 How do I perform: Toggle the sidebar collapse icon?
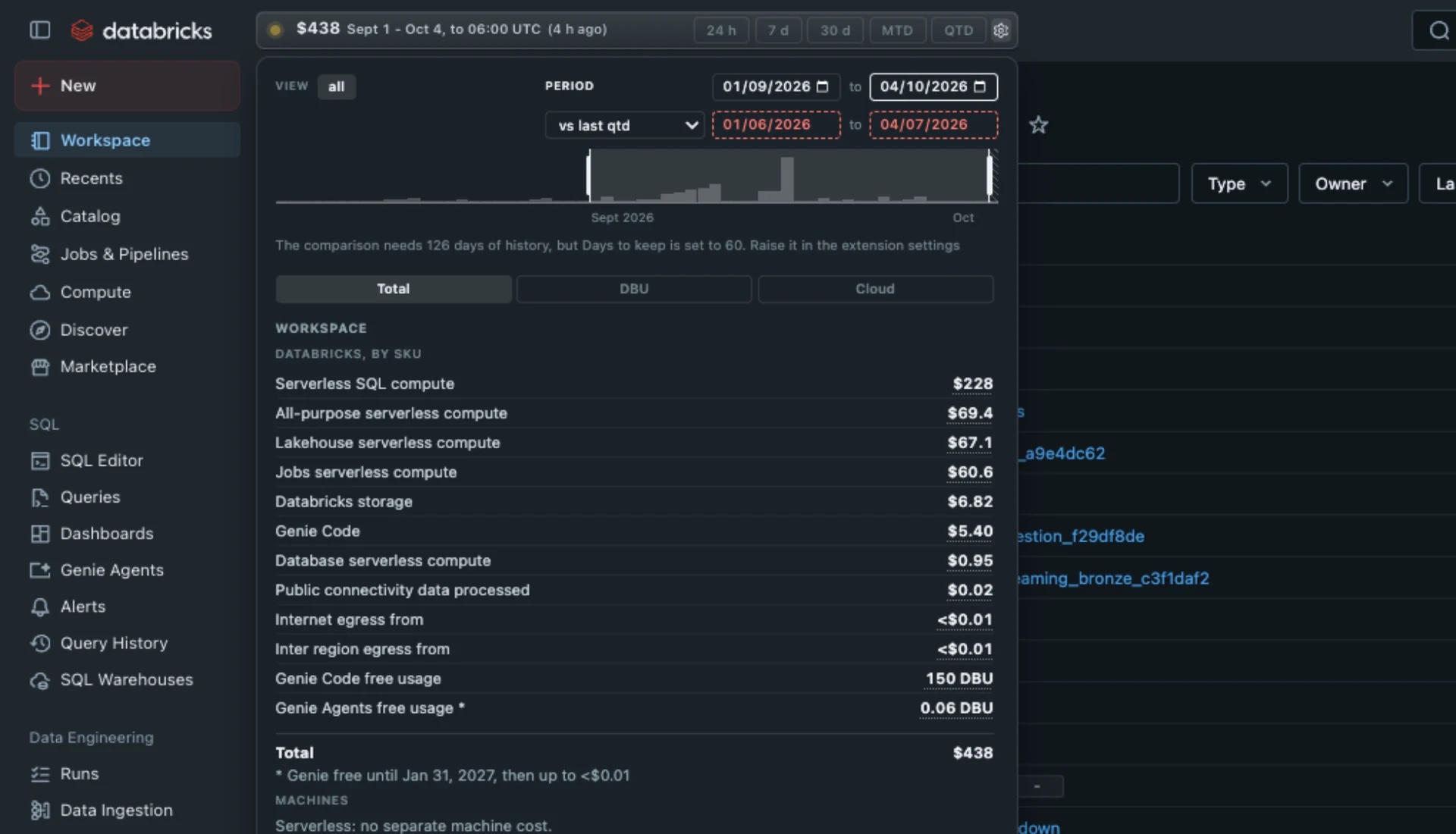tap(39, 30)
